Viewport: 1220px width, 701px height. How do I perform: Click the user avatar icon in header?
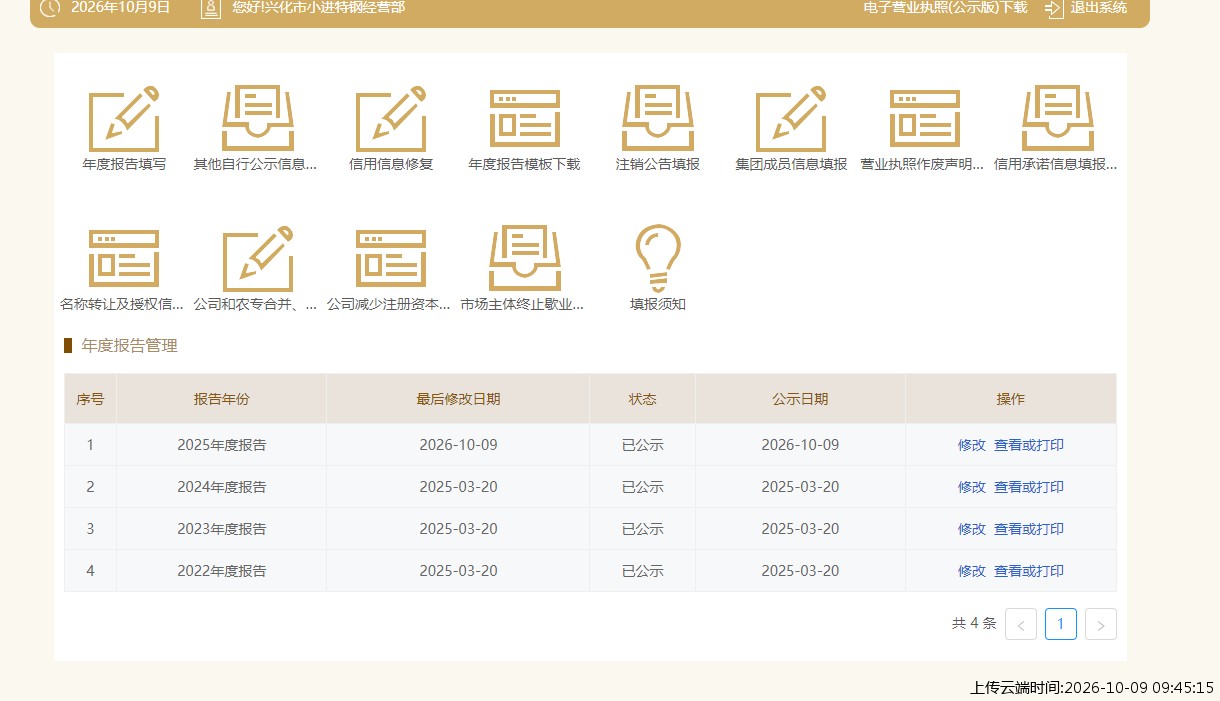tap(210, 8)
